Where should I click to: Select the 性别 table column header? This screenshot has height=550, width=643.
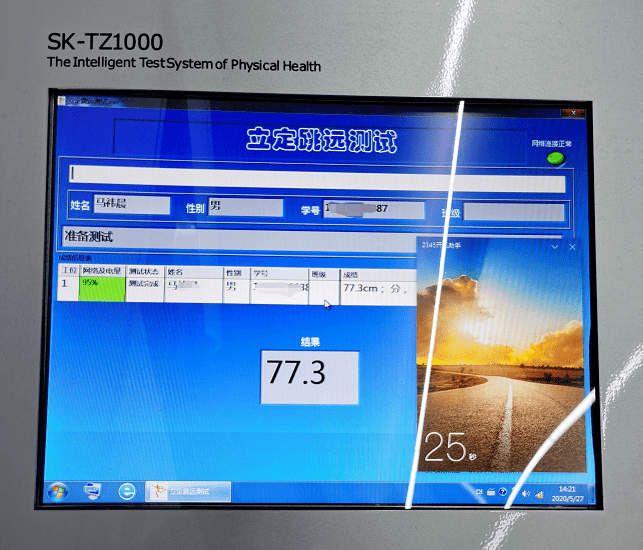tap(236, 273)
